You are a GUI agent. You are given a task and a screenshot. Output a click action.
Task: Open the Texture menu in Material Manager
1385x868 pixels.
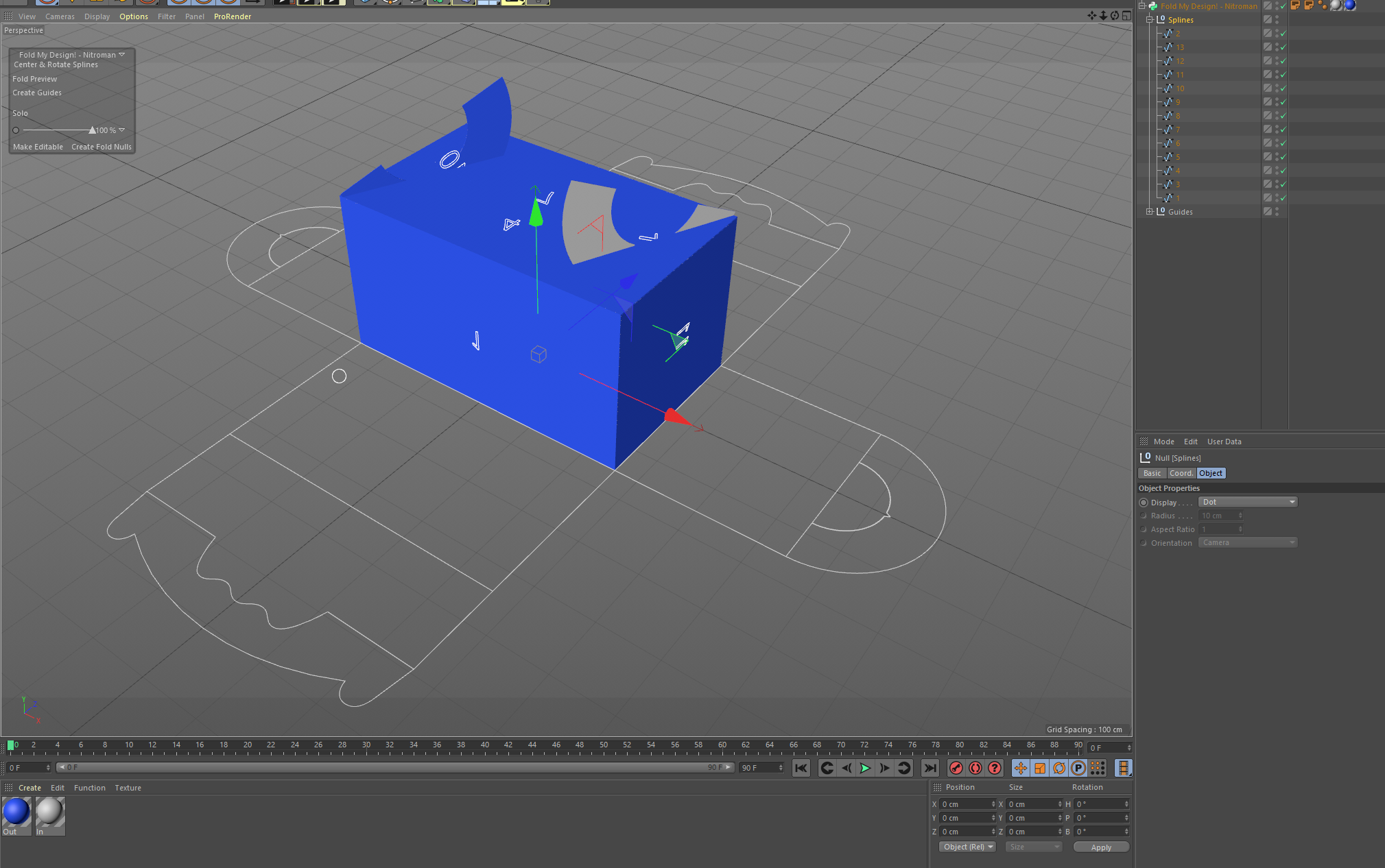[x=128, y=788]
